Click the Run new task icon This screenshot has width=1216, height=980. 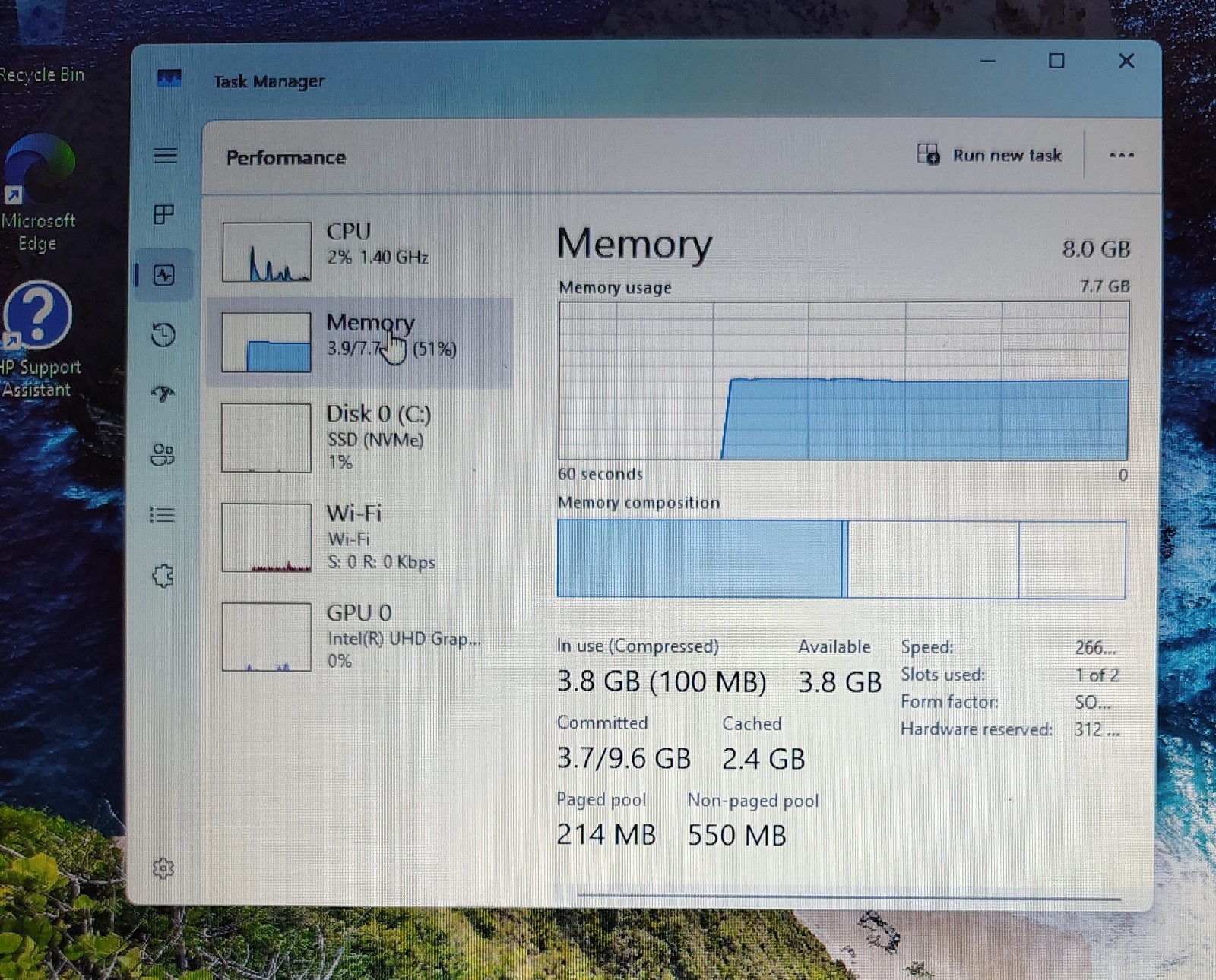tap(928, 154)
